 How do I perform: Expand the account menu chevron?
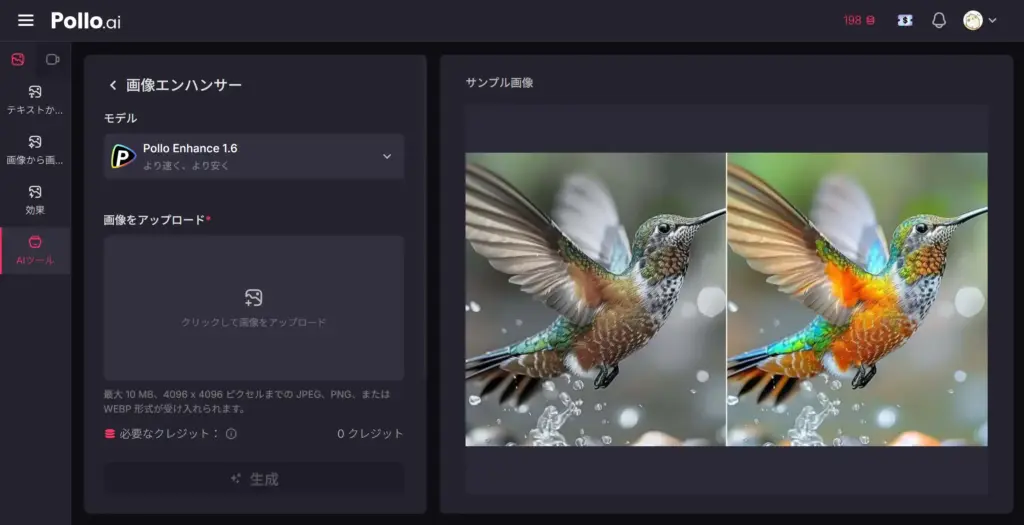[x=992, y=20]
